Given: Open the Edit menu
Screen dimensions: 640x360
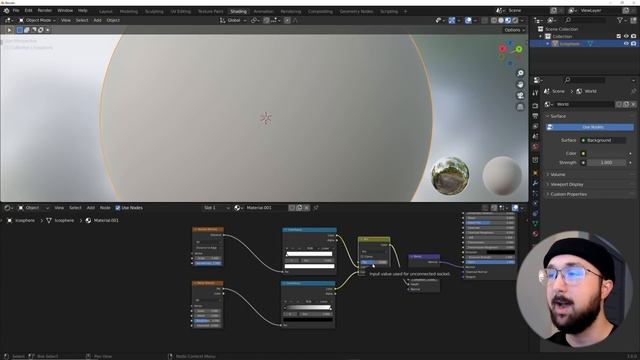Looking at the screenshot, I should click(x=29, y=11).
